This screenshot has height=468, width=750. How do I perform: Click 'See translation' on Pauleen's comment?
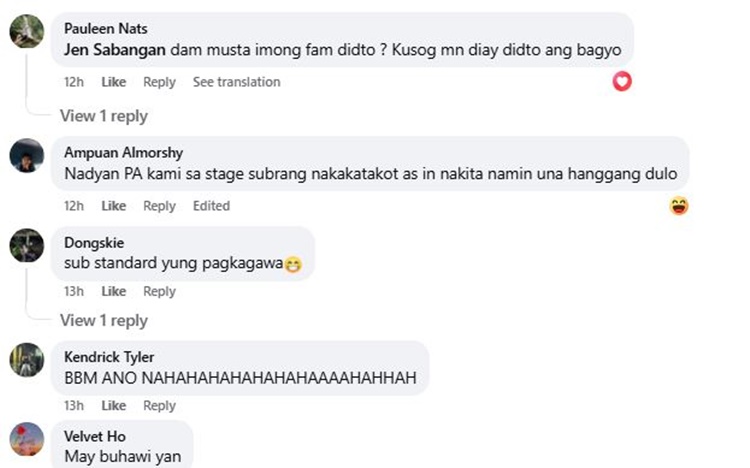(236, 82)
